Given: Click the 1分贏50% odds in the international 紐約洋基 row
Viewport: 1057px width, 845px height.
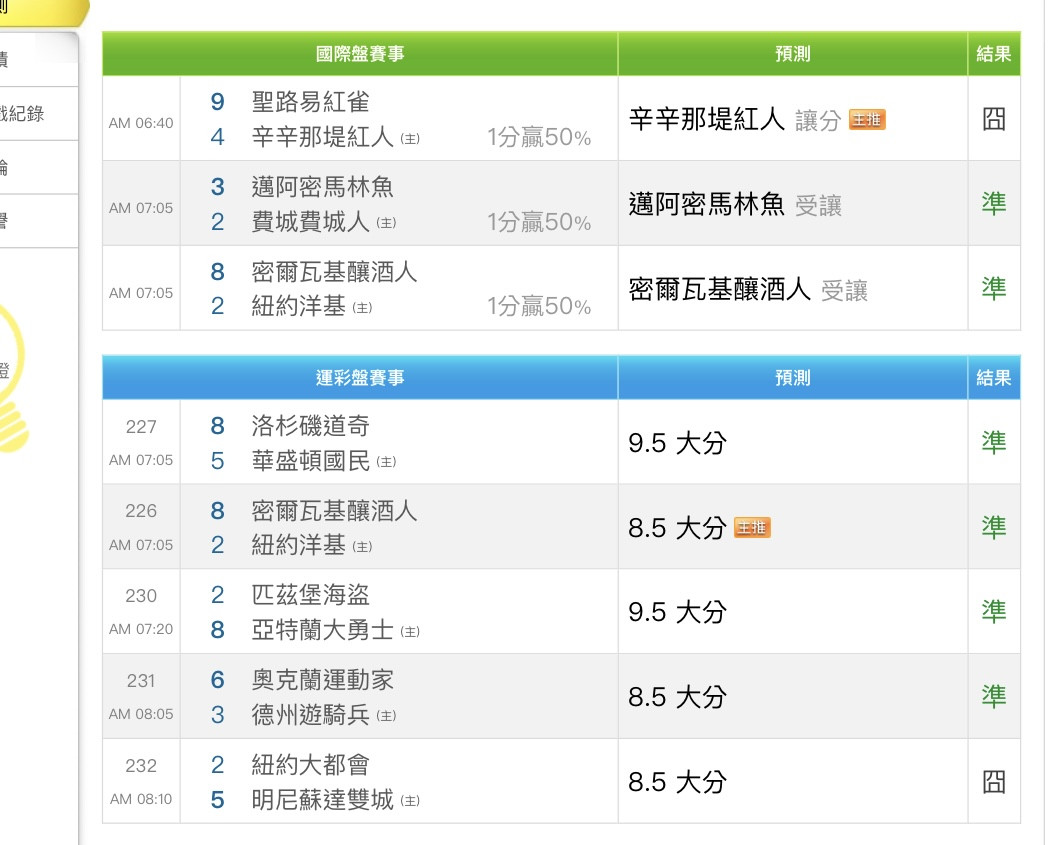Looking at the screenshot, I should [539, 307].
